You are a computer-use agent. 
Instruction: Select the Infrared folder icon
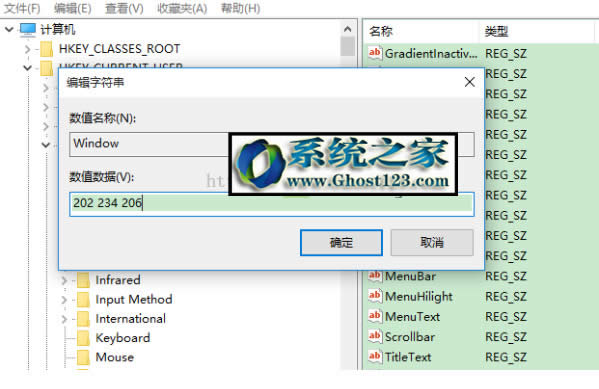click(83, 280)
